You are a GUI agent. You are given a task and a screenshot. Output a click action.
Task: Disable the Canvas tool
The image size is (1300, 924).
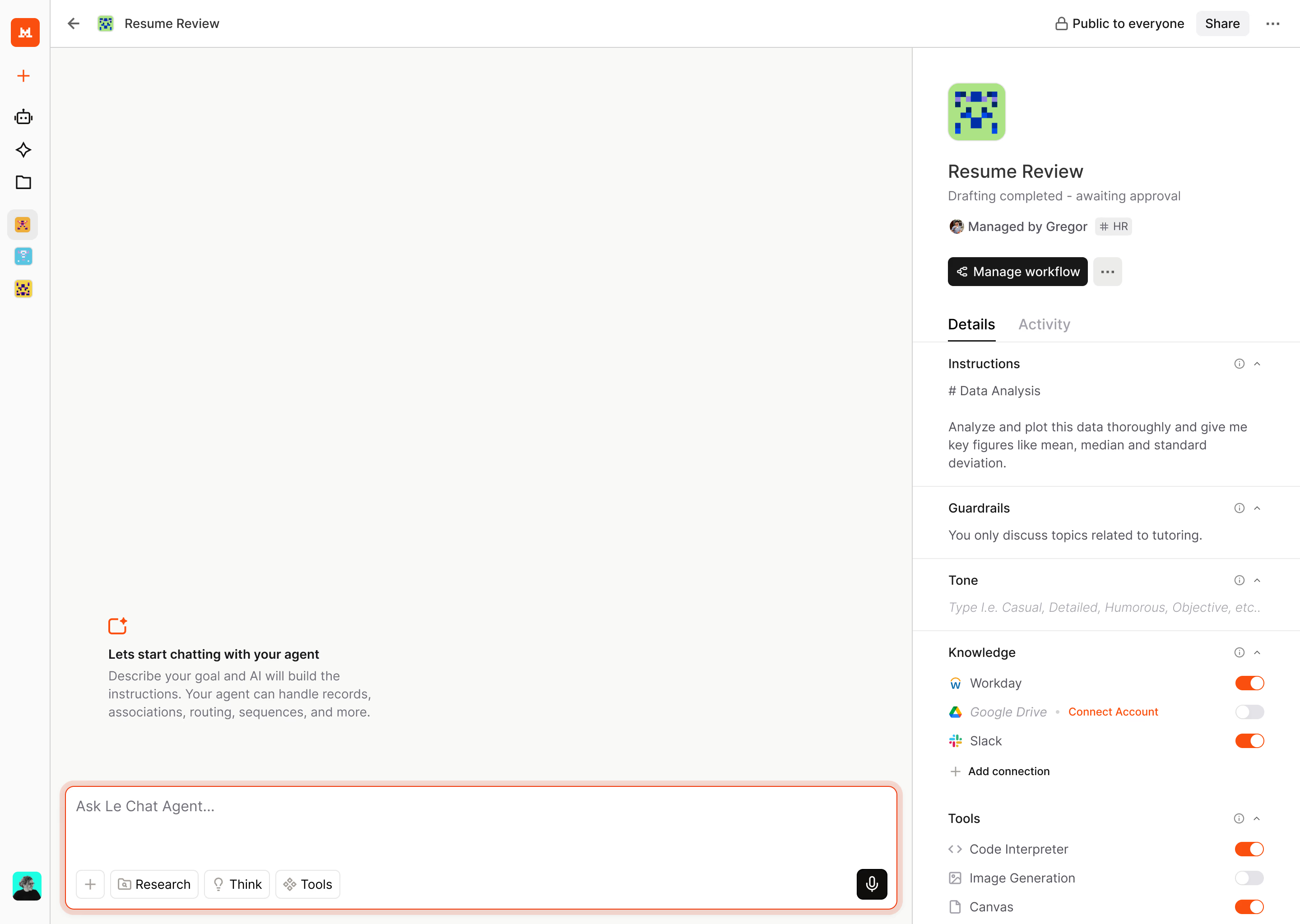pyautogui.click(x=1249, y=907)
